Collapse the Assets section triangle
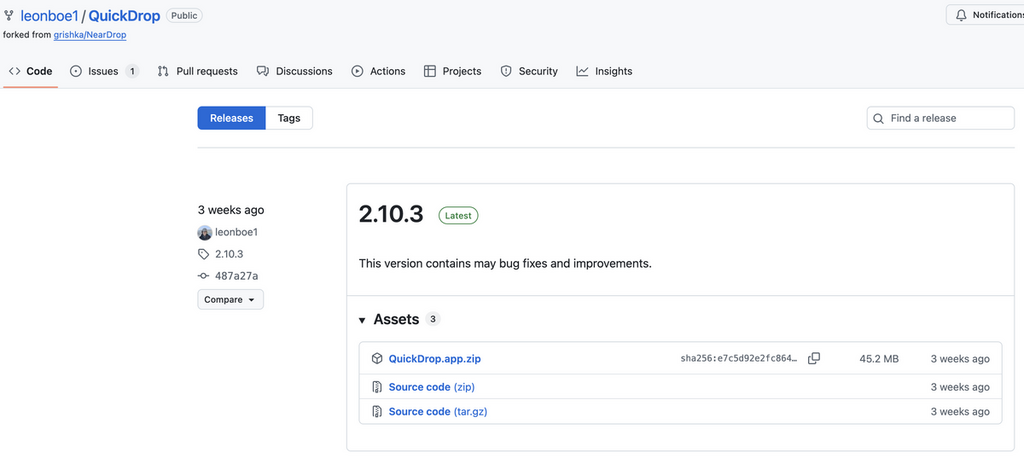Image resolution: width=1024 pixels, height=458 pixels. pos(362,320)
